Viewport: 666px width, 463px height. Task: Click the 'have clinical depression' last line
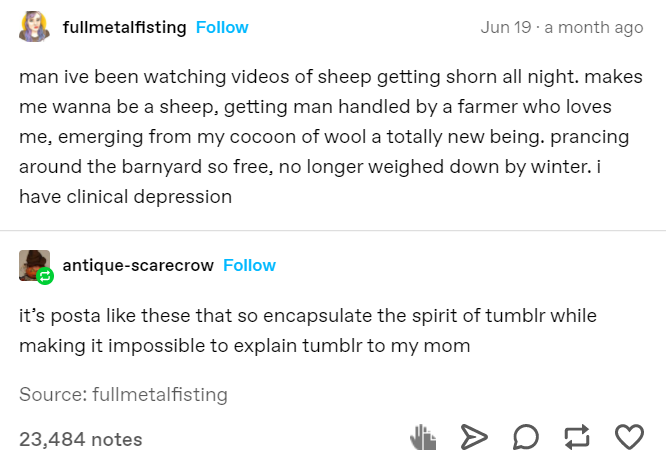(x=125, y=196)
